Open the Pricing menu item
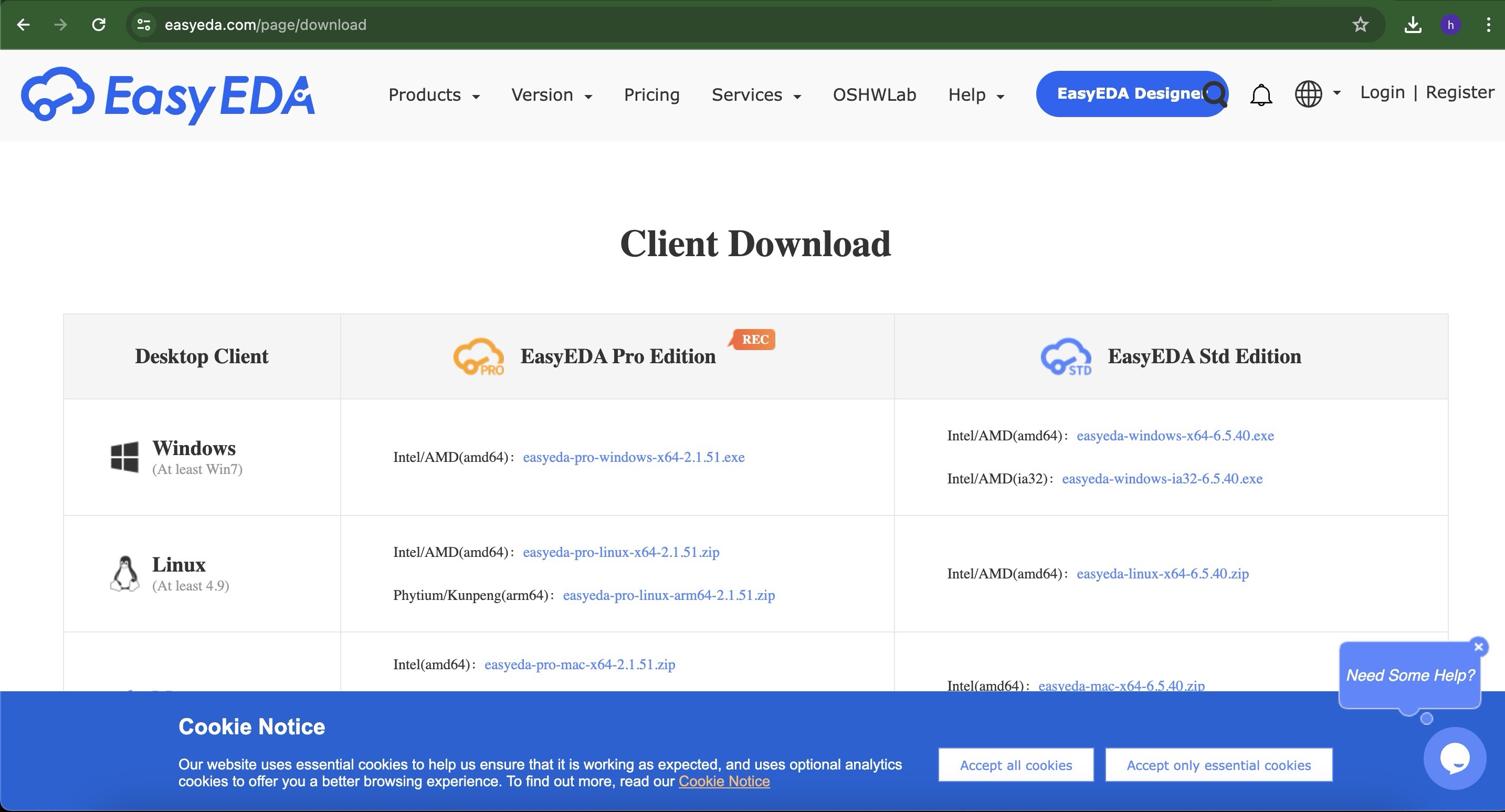The width and height of the screenshot is (1505, 812). pyautogui.click(x=651, y=94)
